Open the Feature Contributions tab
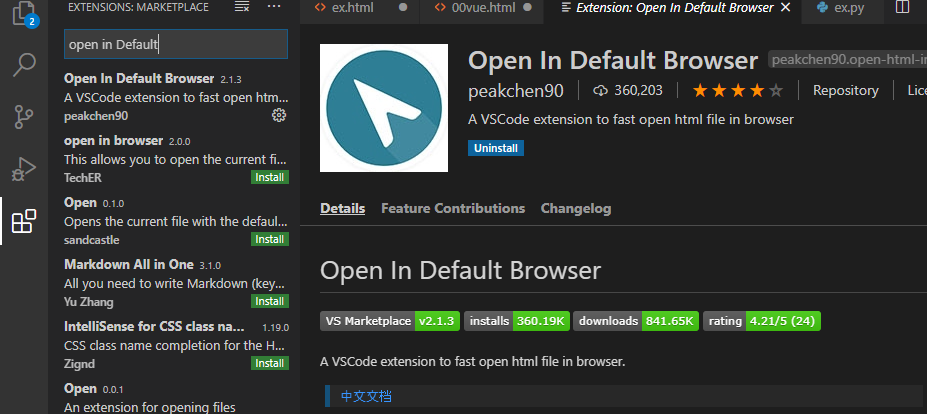 click(453, 208)
